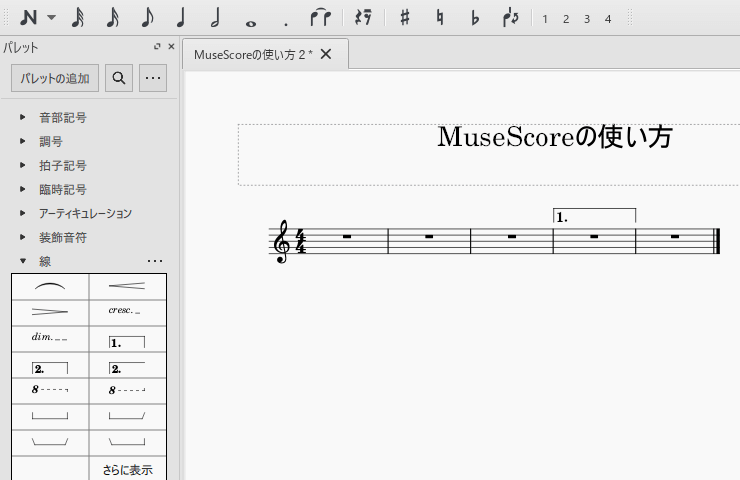Select the score title MuseScoreの使い方
The image size is (740, 480).
click(x=555, y=137)
